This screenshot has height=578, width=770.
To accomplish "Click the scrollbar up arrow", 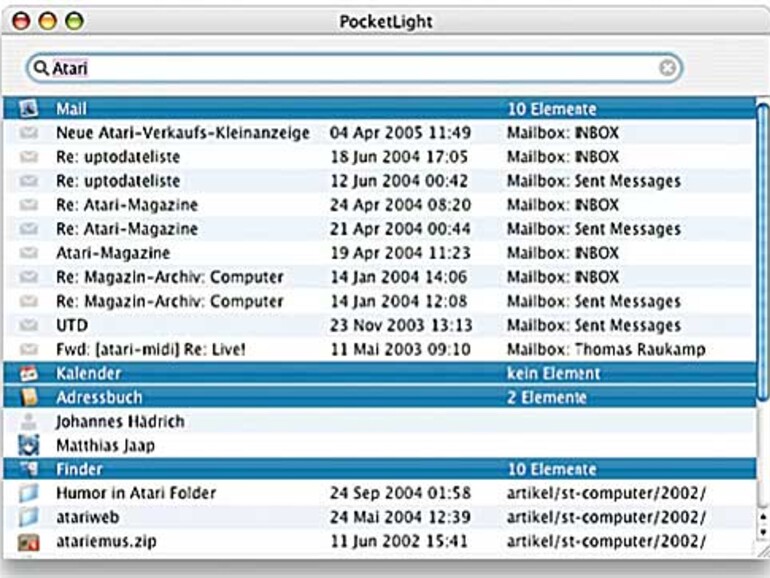I will point(763,517).
